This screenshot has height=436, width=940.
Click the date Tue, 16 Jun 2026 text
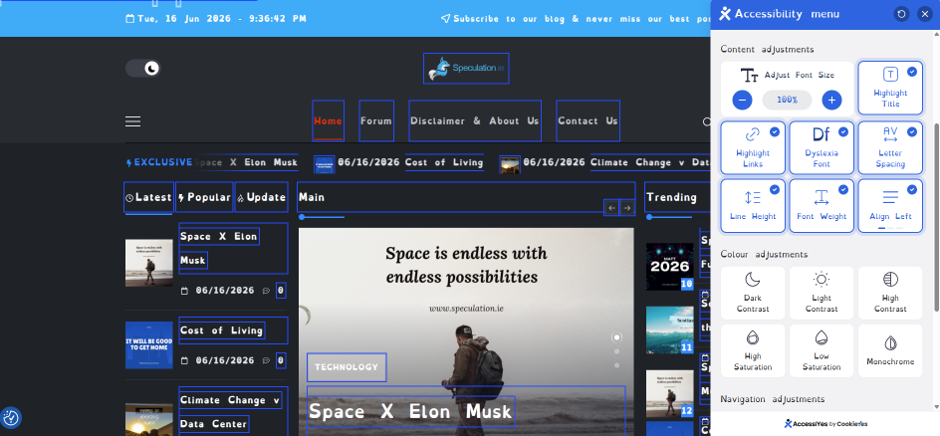(x=216, y=19)
